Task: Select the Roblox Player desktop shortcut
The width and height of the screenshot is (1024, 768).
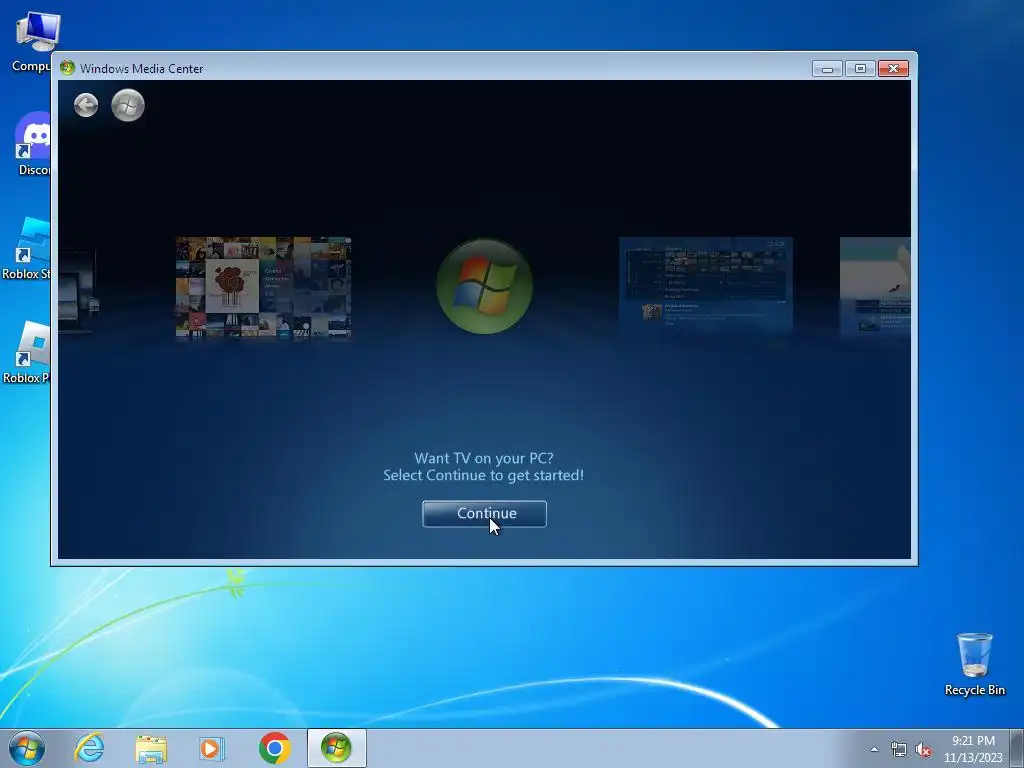Action: [x=26, y=353]
